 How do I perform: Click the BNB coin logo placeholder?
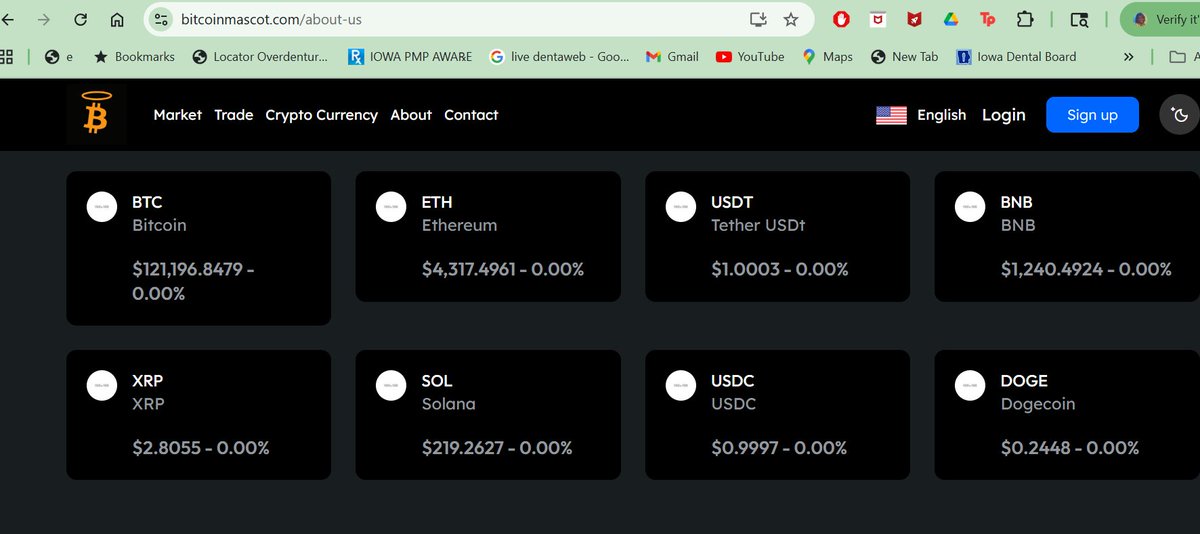point(971,207)
